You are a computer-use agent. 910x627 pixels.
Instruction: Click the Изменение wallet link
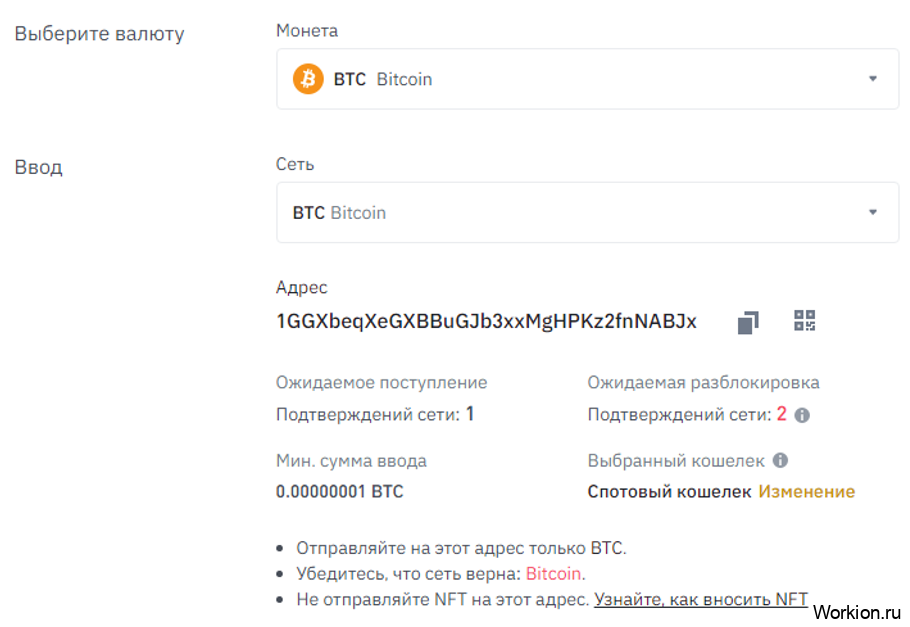(x=806, y=491)
